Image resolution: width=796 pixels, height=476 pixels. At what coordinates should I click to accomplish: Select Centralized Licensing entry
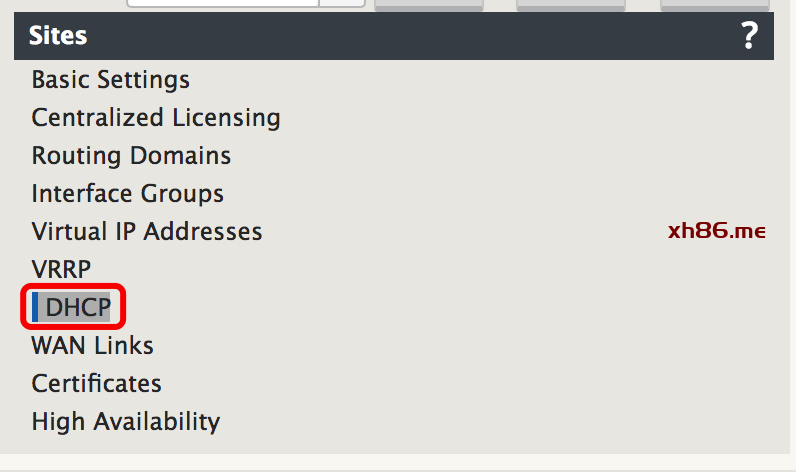(156, 118)
